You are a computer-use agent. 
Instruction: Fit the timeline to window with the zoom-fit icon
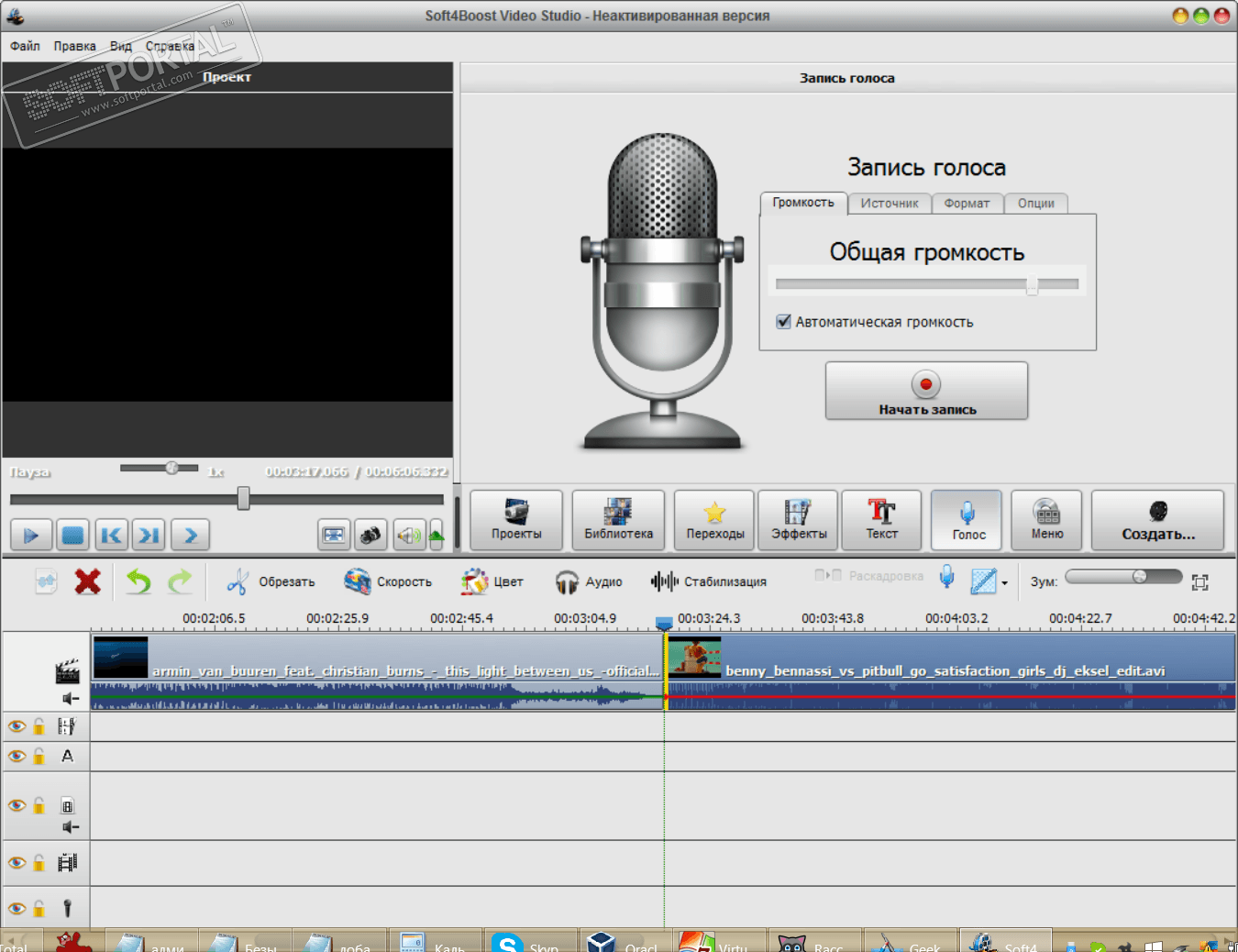pyautogui.click(x=1199, y=581)
